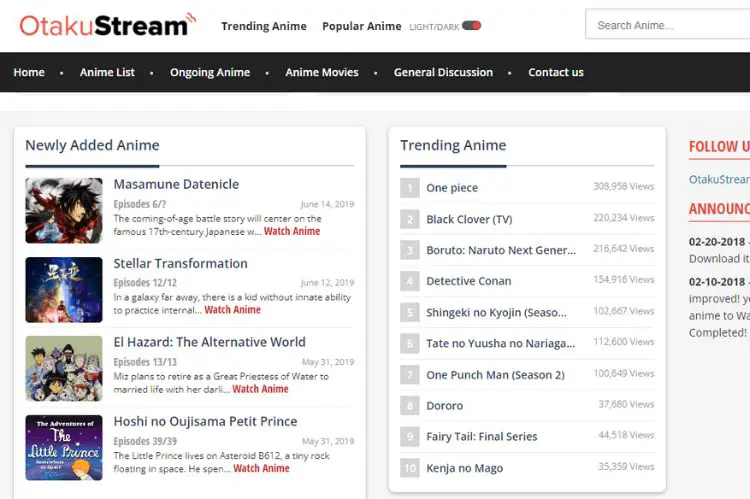Open the Contact us menu item
Screen dimensions: 750x499
[x=556, y=72]
